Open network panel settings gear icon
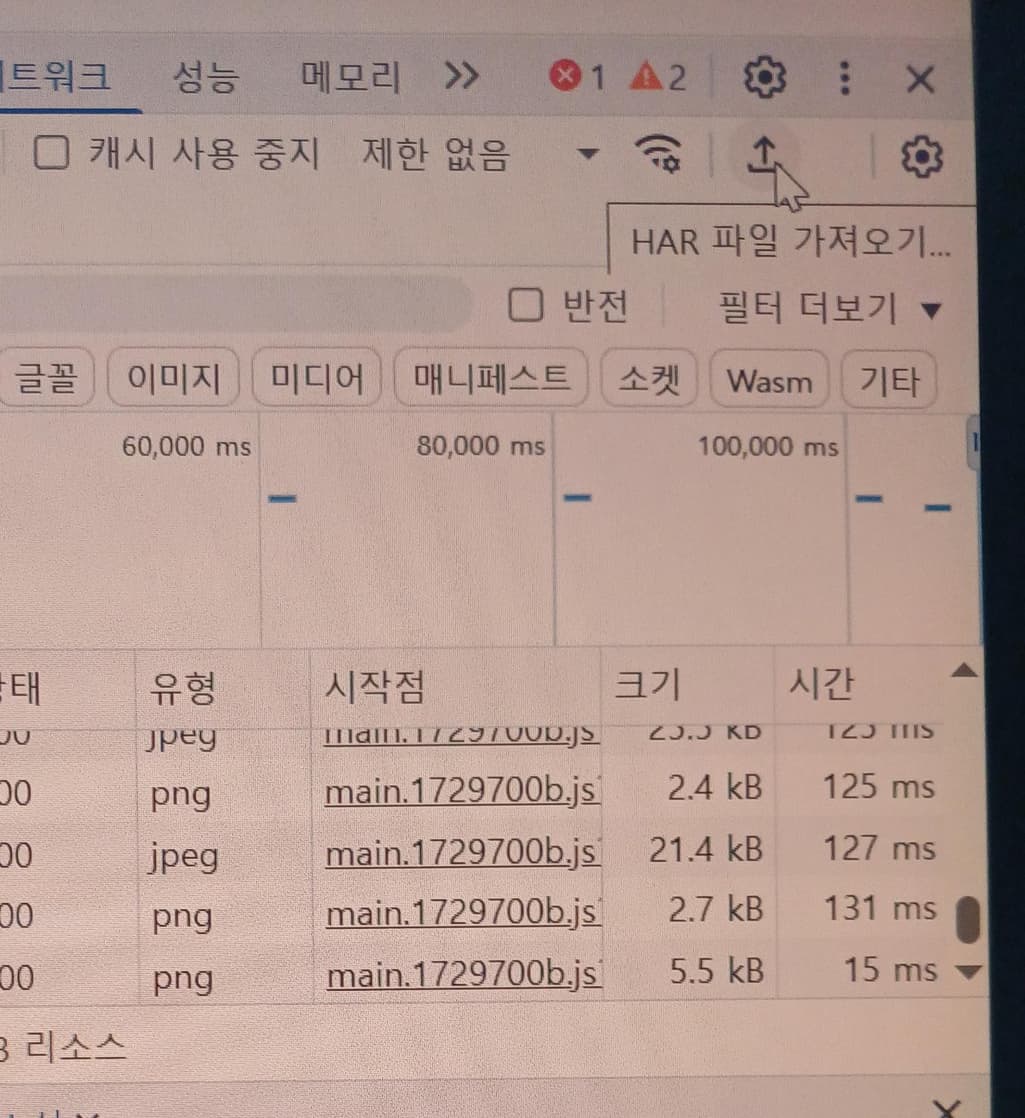Image resolution: width=1025 pixels, height=1118 pixels. point(921,157)
